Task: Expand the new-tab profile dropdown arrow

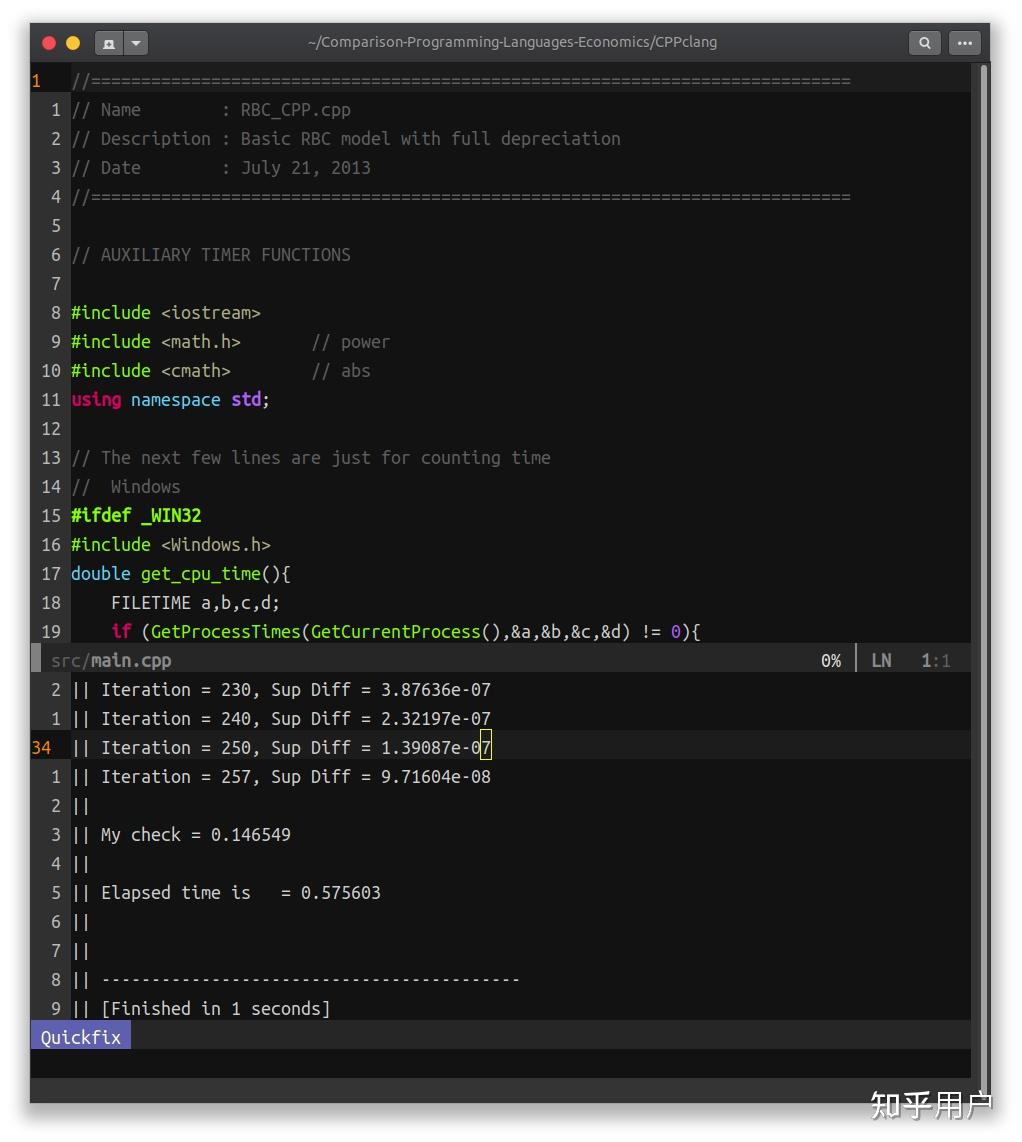Action: (135, 42)
